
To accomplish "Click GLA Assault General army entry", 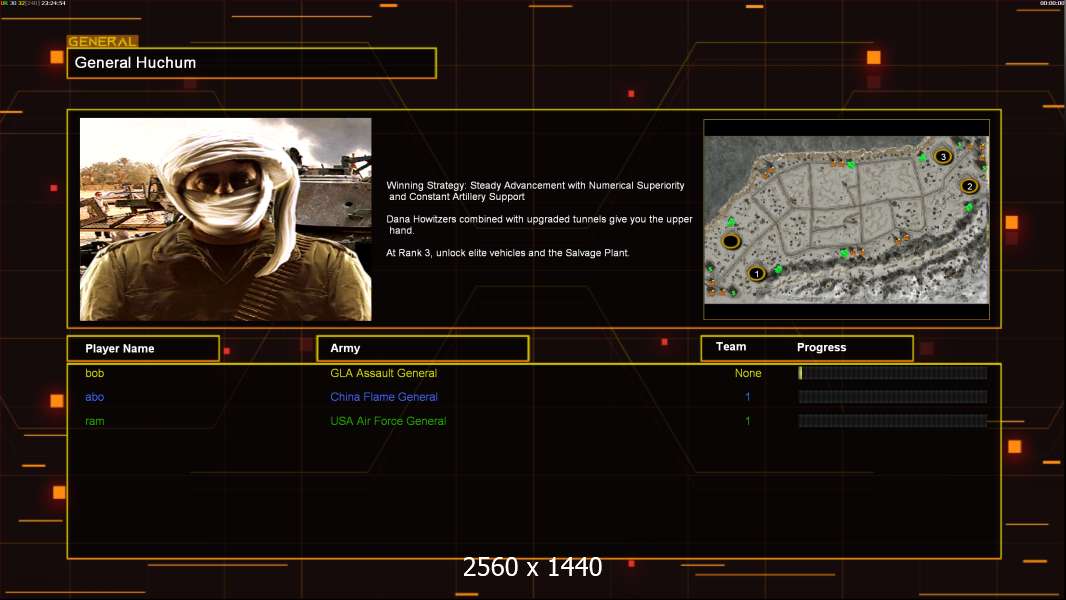I will 383,373.
